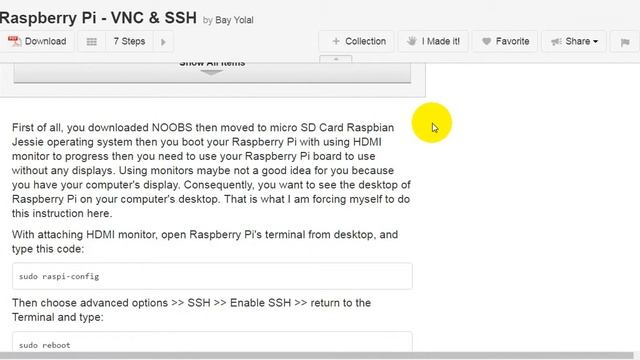Image resolution: width=640 pixels, height=360 pixels.
Task: Click the Raspberry Pi - VNC & SSH title
Action: coord(98,18)
